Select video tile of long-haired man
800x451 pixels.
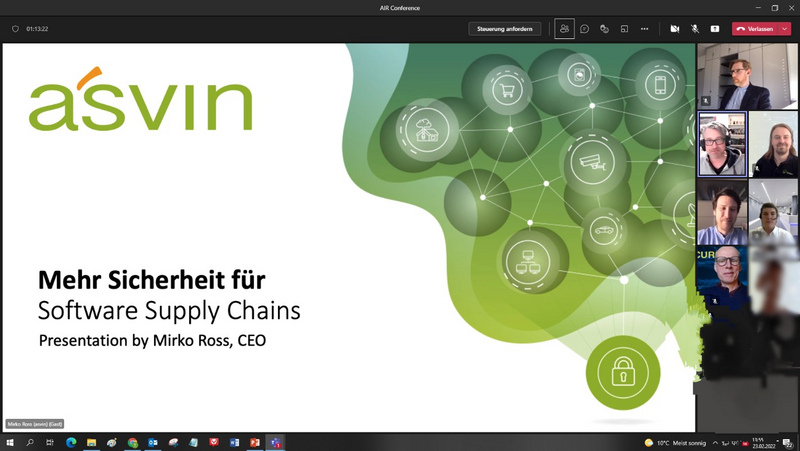click(x=773, y=144)
